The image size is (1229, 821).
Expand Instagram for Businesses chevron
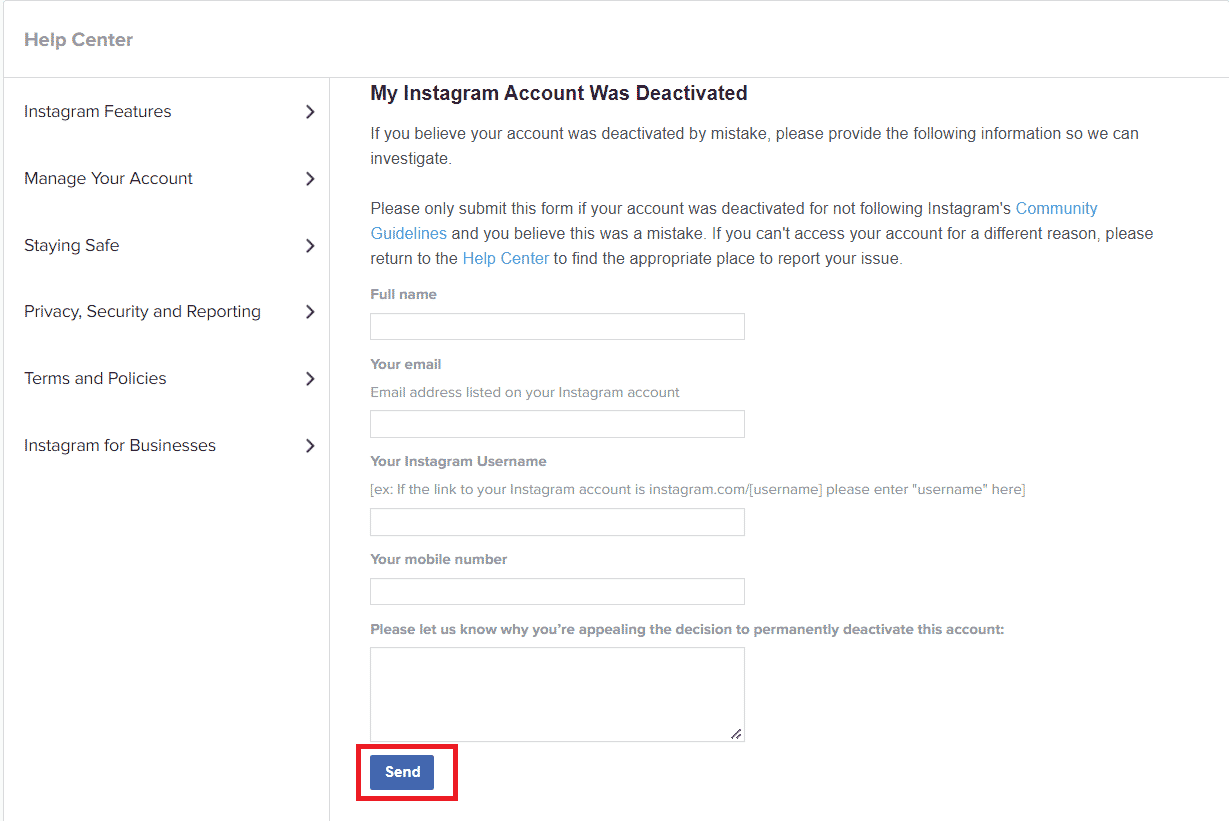coord(310,446)
